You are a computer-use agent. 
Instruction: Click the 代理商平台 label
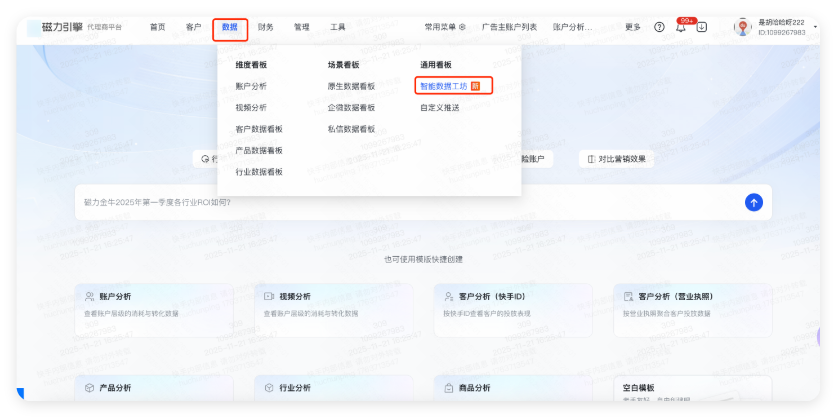104,27
